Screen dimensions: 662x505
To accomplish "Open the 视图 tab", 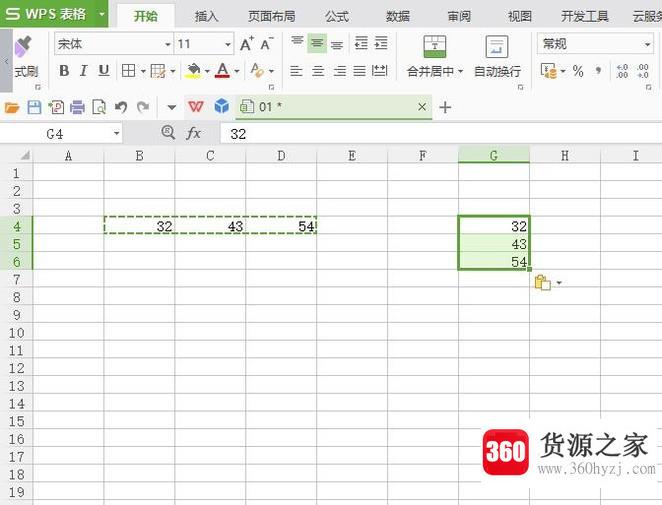I will (520, 16).
